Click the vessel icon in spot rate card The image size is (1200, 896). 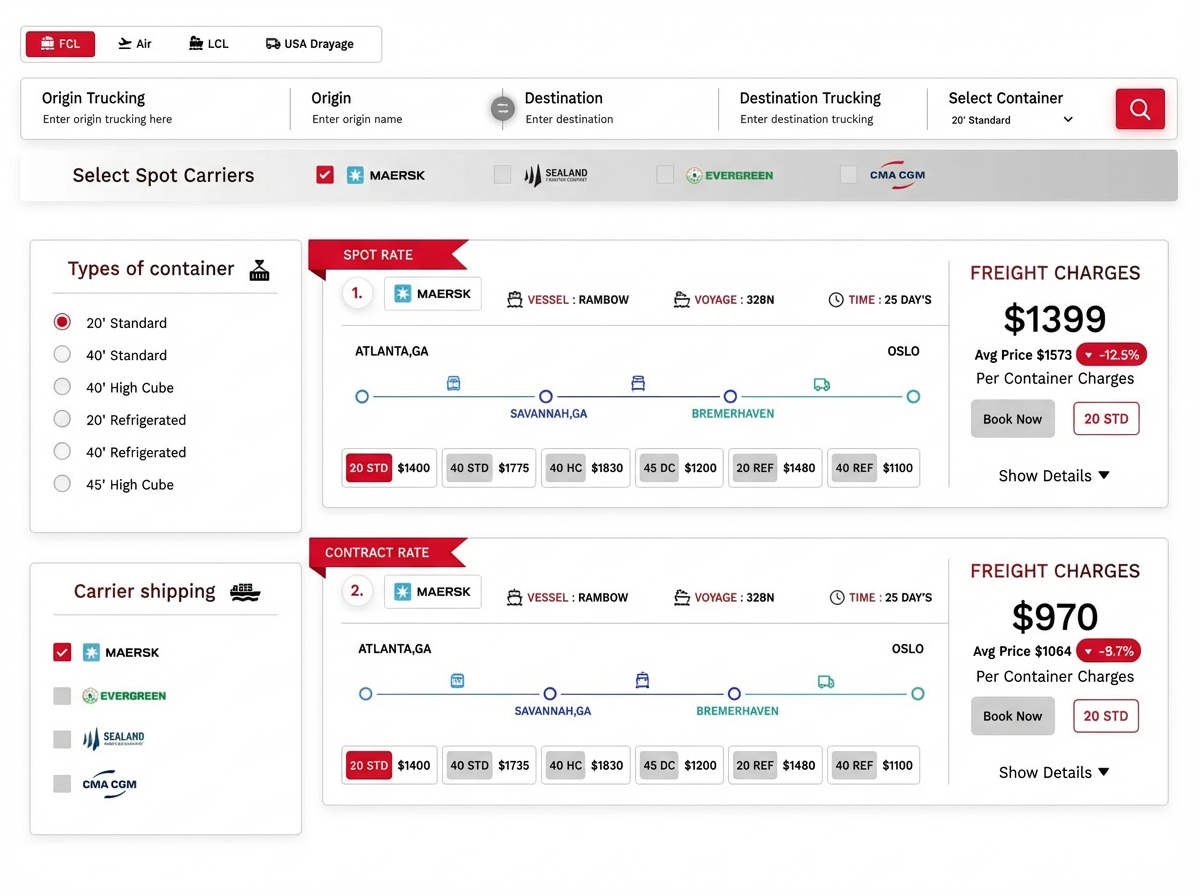coord(515,300)
